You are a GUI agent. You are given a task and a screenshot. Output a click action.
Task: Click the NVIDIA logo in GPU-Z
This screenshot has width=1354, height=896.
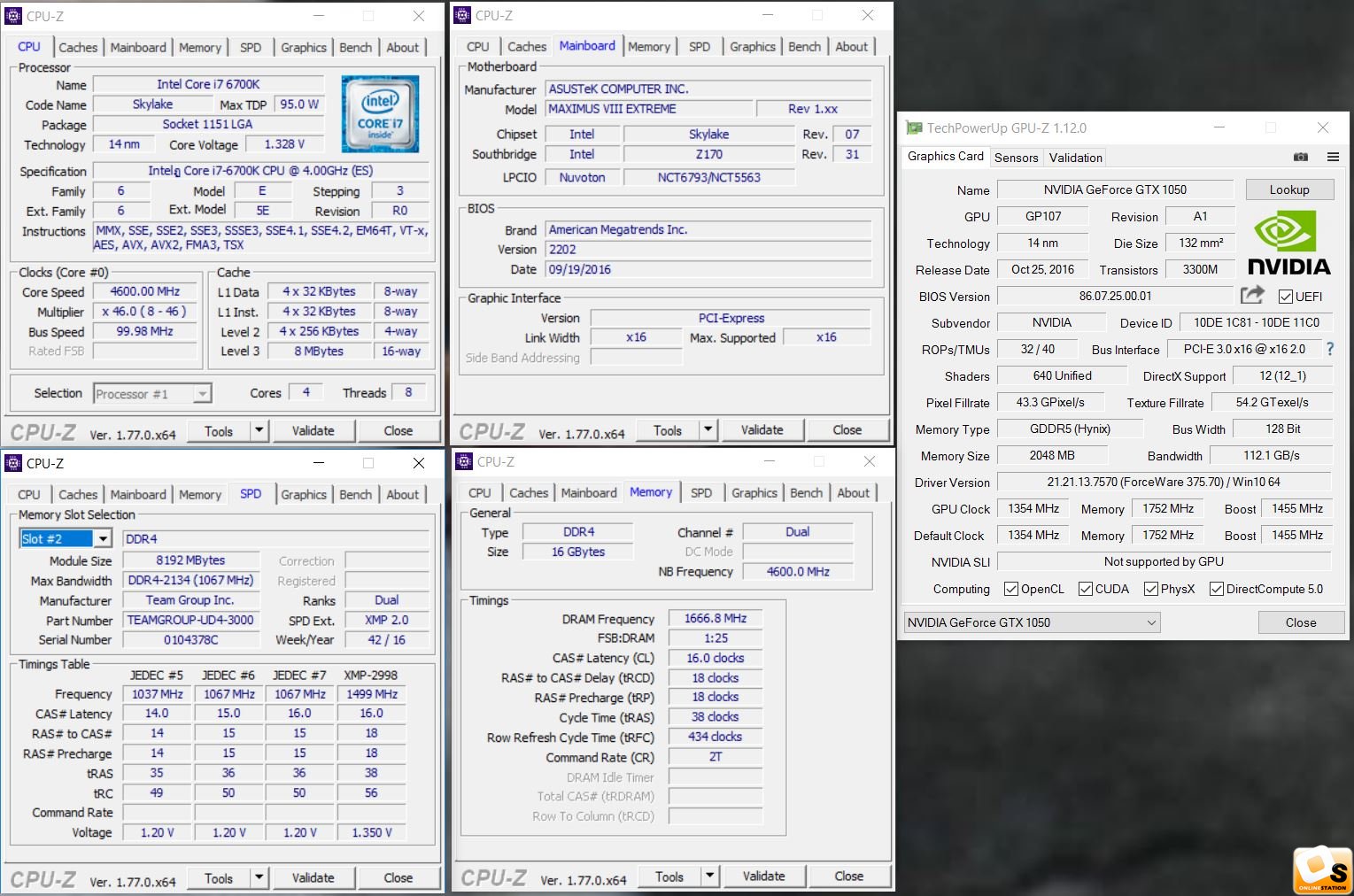pyautogui.click(x=1288, y=243)
